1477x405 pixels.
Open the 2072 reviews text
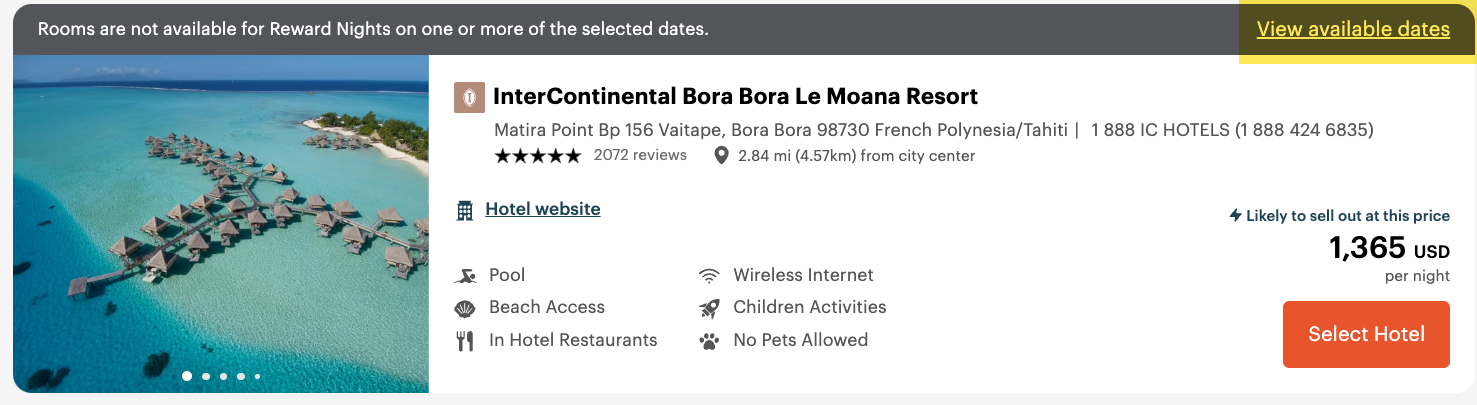pyautogui.click(x=640, y=155)
